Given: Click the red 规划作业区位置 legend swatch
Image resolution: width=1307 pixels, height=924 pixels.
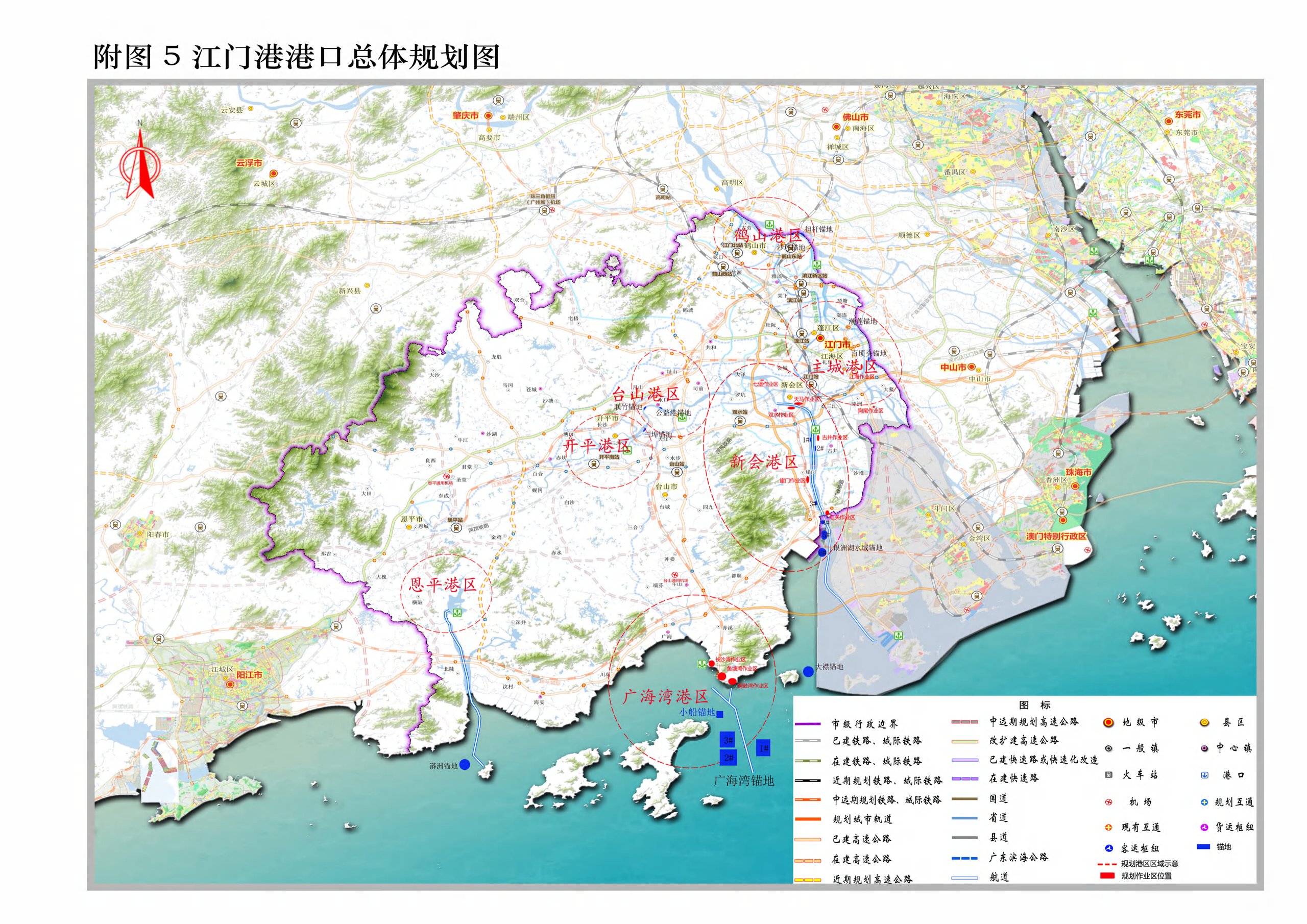Looking at the screenshot, I should pos(1107,875).
